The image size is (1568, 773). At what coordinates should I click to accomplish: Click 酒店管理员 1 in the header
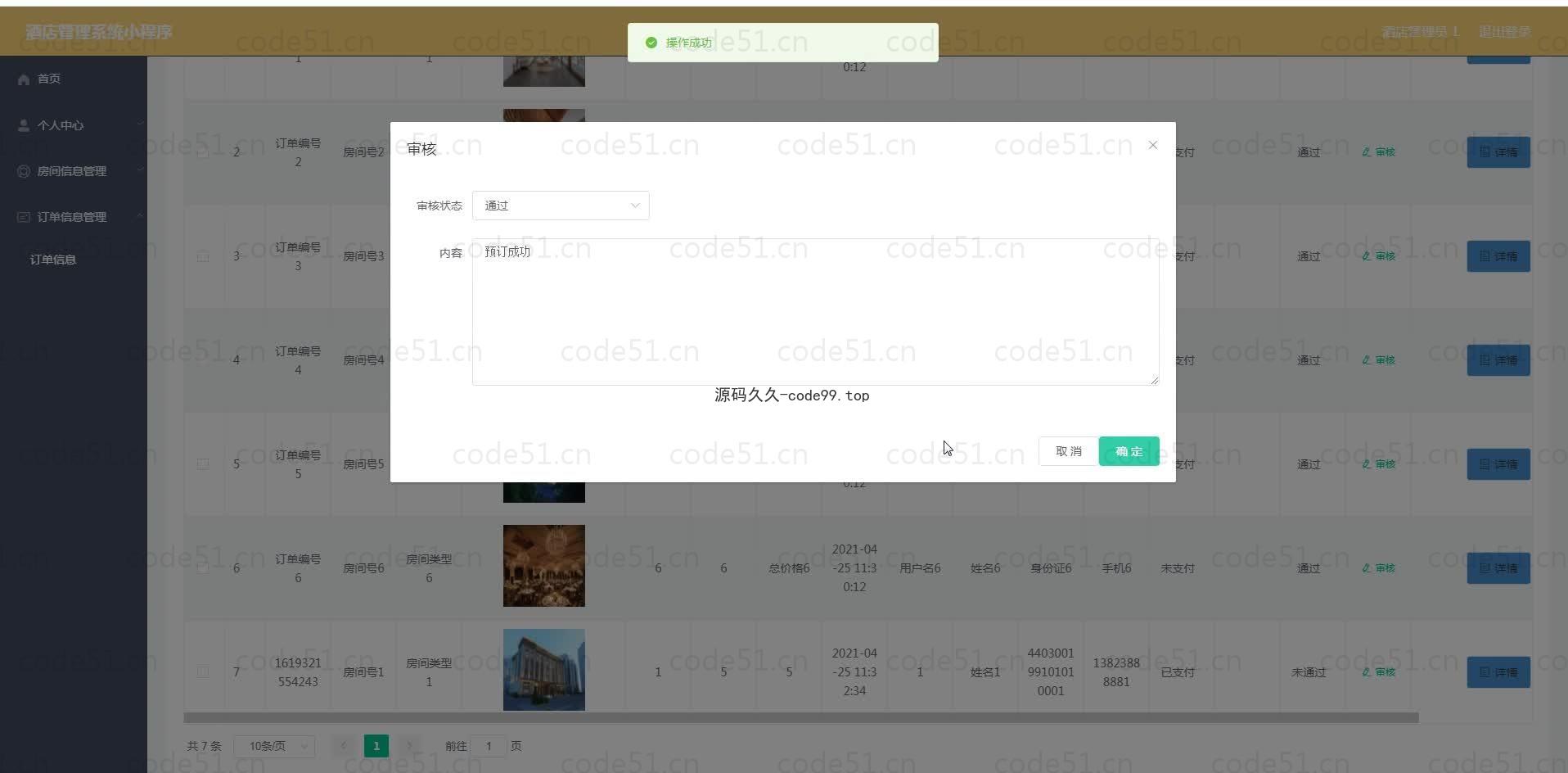pos(1420,32)
